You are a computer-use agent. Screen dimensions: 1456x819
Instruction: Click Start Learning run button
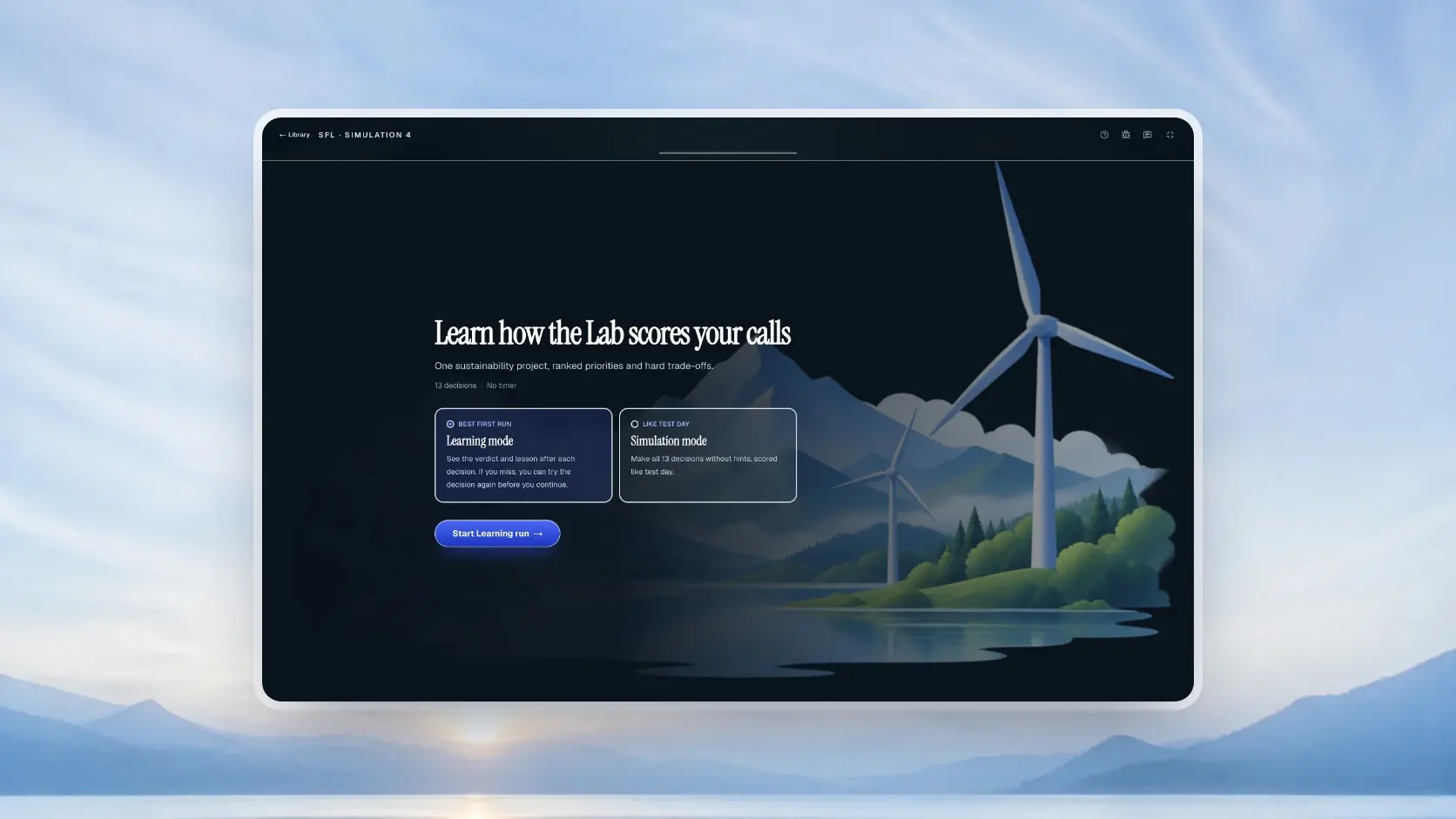[497, 534]
